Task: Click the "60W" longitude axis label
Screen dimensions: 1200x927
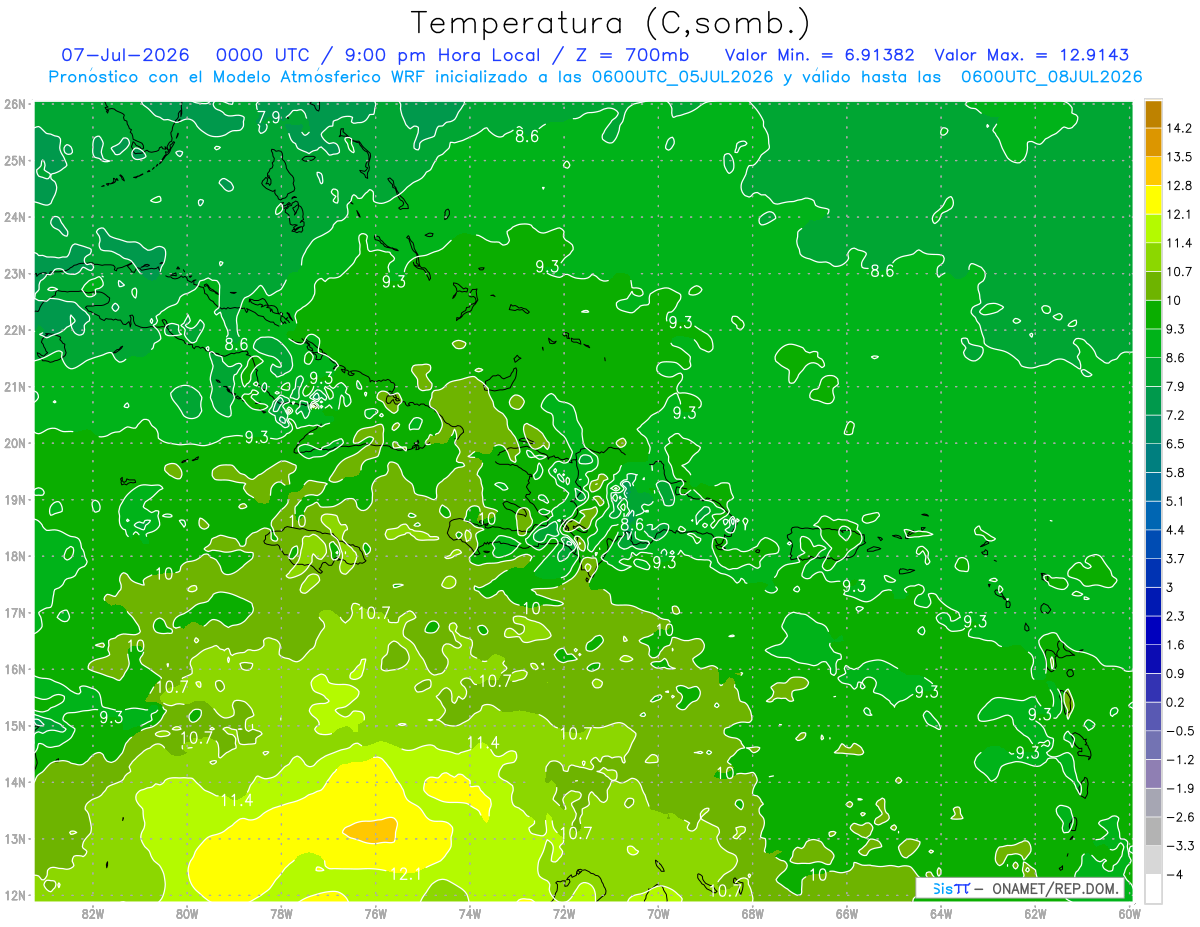Action: [x=1129, y=912]
